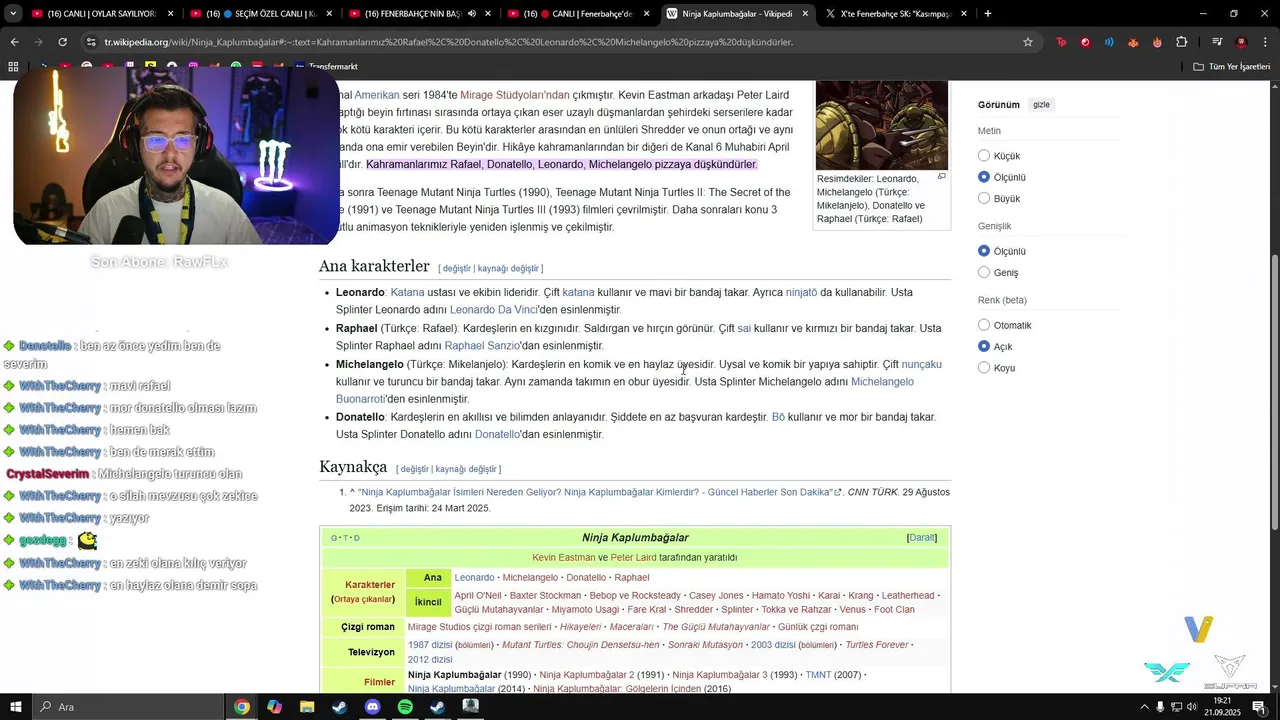Screen dimensions: 1280x720
Task: Select the Otomatik color option
Action: pos(984,325)
